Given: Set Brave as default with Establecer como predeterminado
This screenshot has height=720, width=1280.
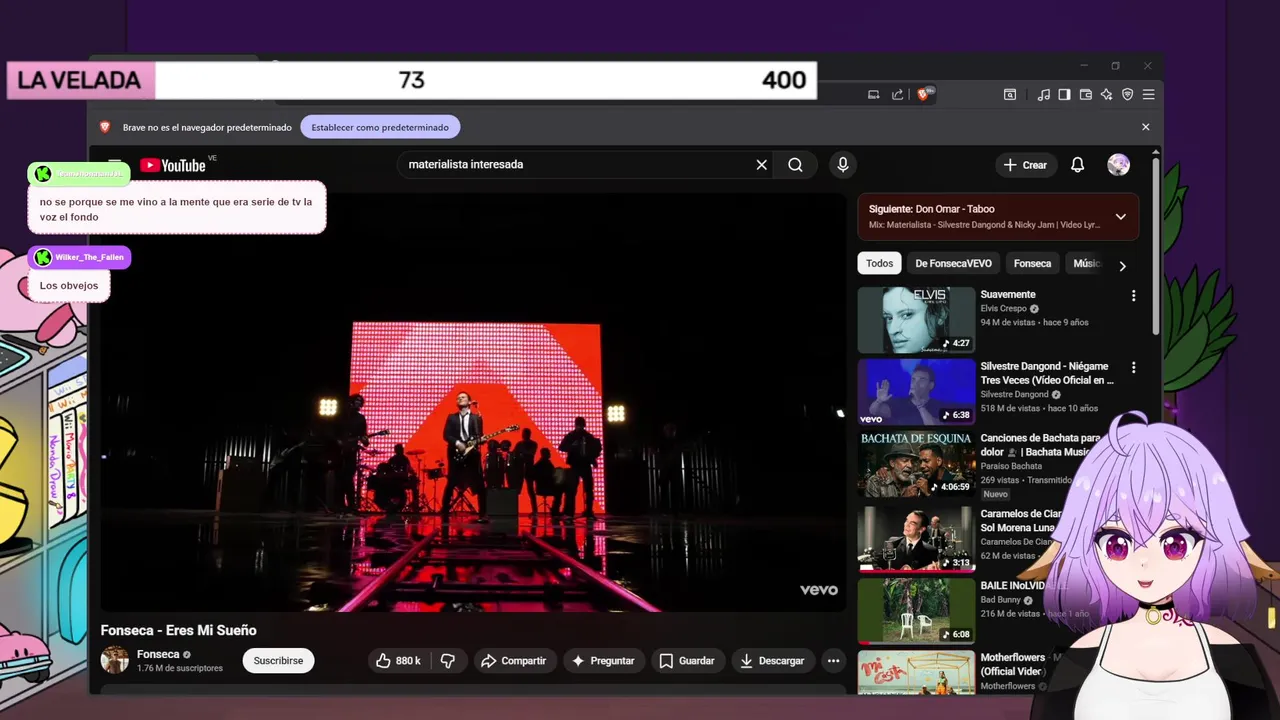Looking at the screenshot, I should click(x=380, y=127).
